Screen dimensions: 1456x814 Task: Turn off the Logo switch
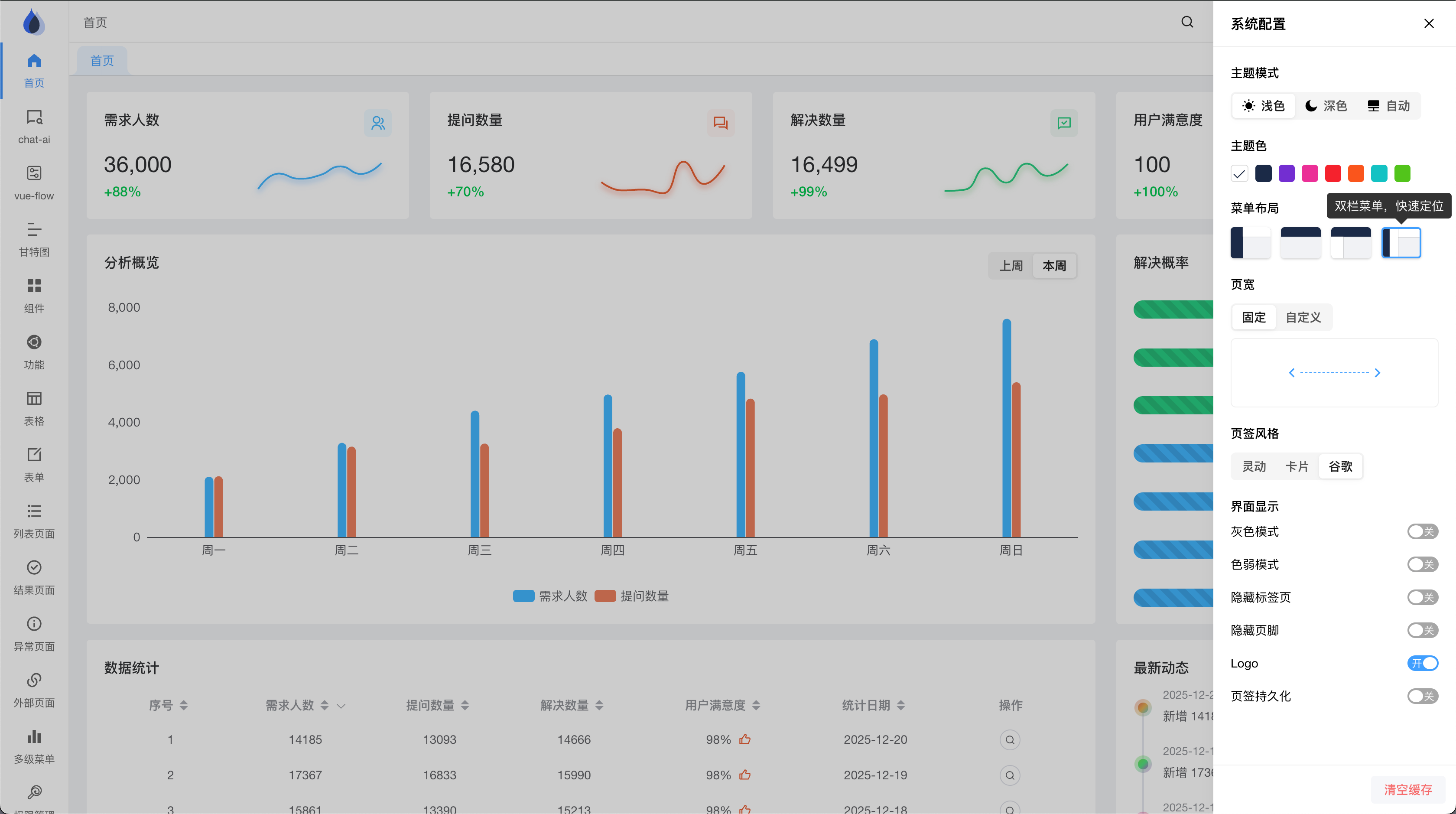[x=1422, y=663]
